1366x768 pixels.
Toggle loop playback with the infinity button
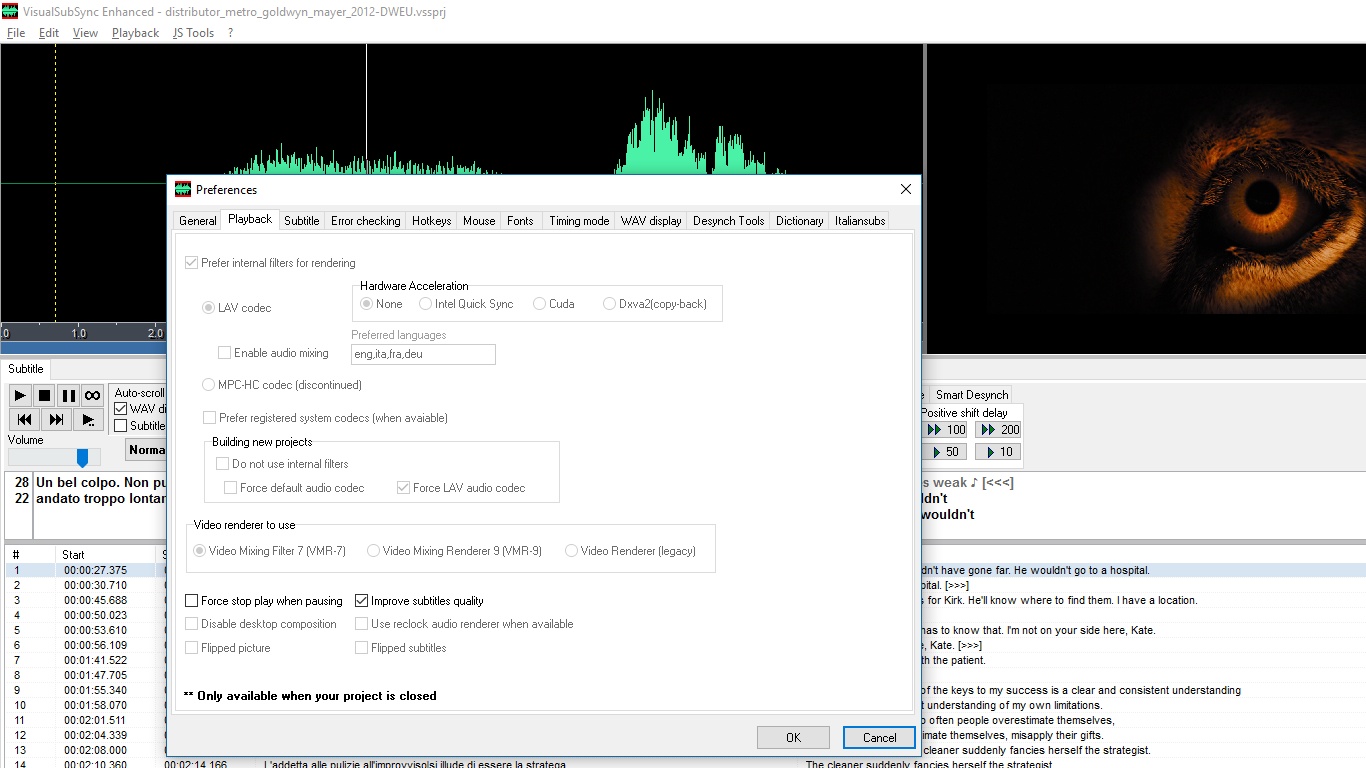tap(92, 396)
